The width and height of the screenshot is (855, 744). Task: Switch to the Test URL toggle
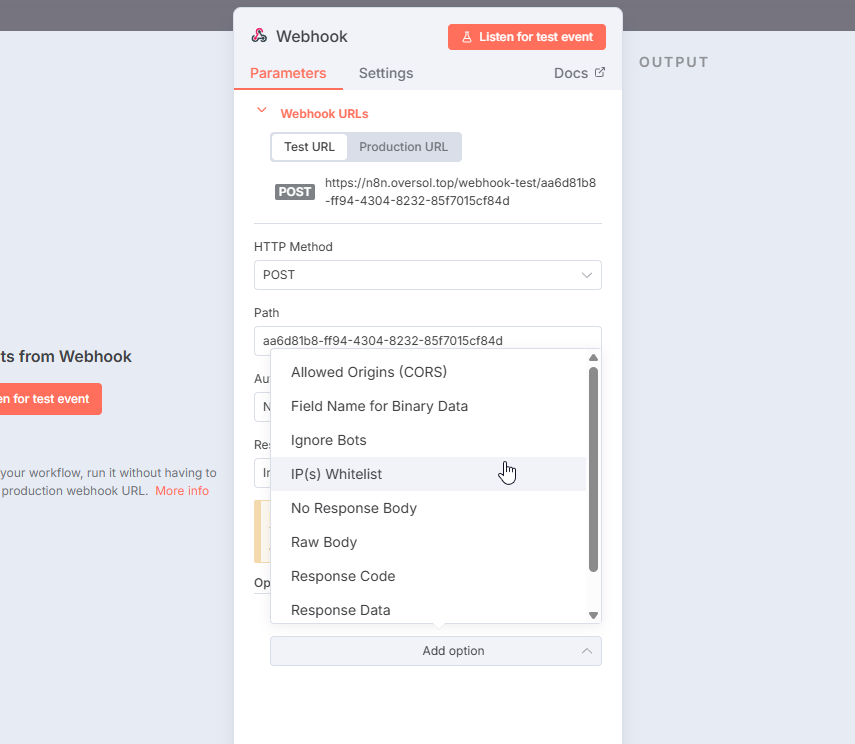pyautogui.click(x=309, y=147)
